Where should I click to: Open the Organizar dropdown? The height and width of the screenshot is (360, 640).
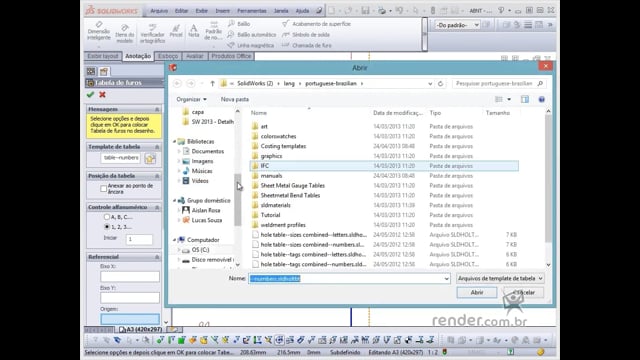pos(191,99)
